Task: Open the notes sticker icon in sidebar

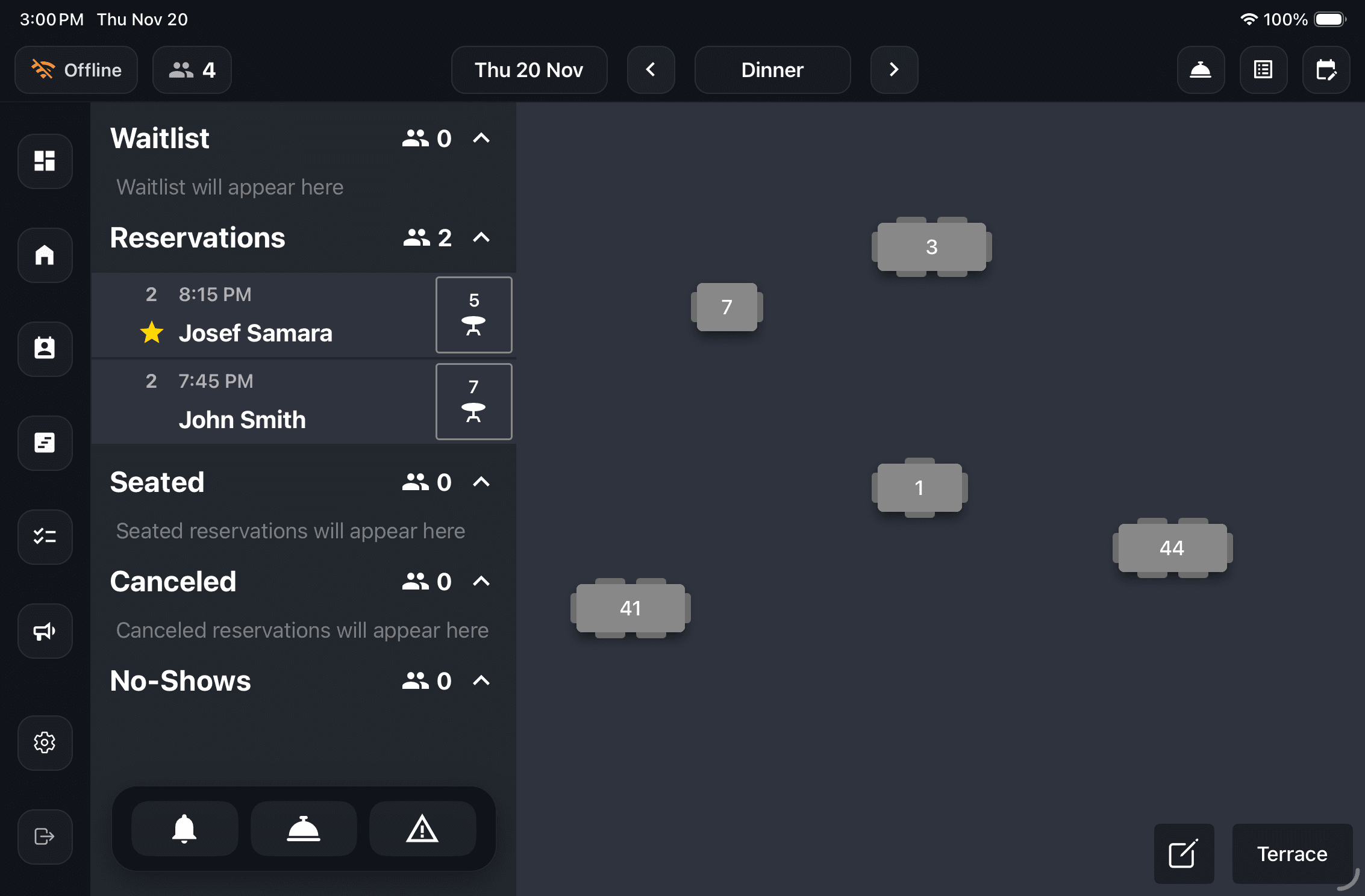Action: pyautogui.click(x=45, y=443)
